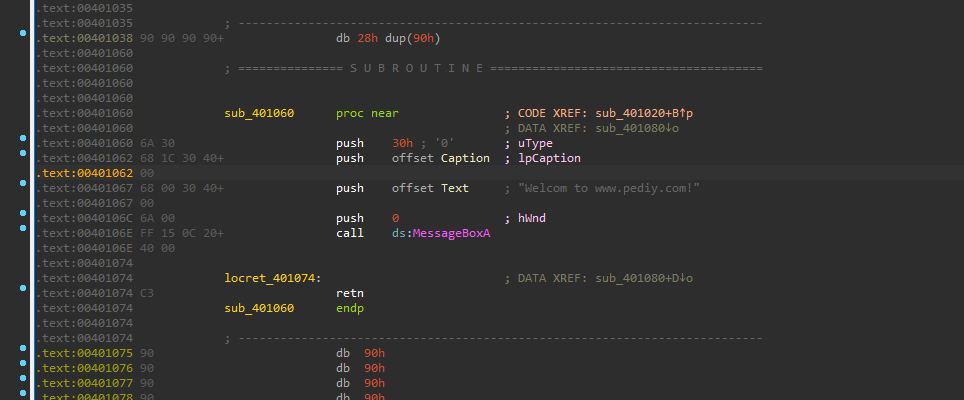The image size is (964, 400).
Task: Click the margin dot at address 00401075
Action: pos(23,353)
